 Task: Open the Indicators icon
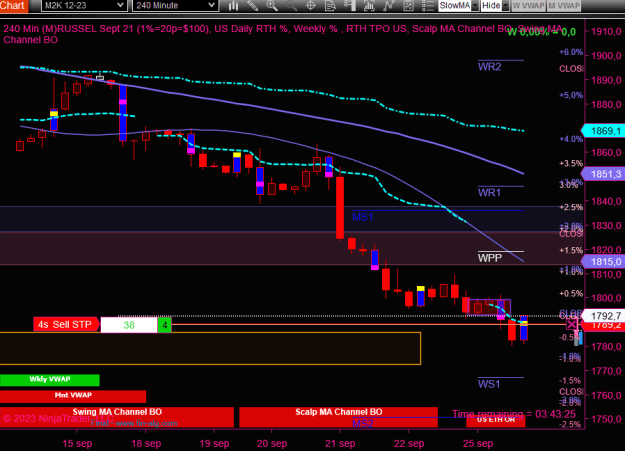pos(389,6)
